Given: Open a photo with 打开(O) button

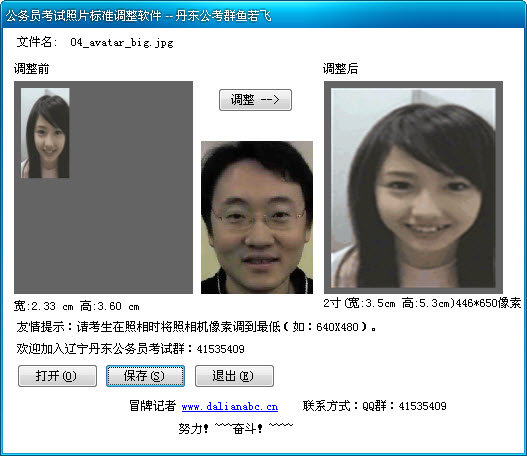Looking at the screenshot, I should [x=57, y=376].
